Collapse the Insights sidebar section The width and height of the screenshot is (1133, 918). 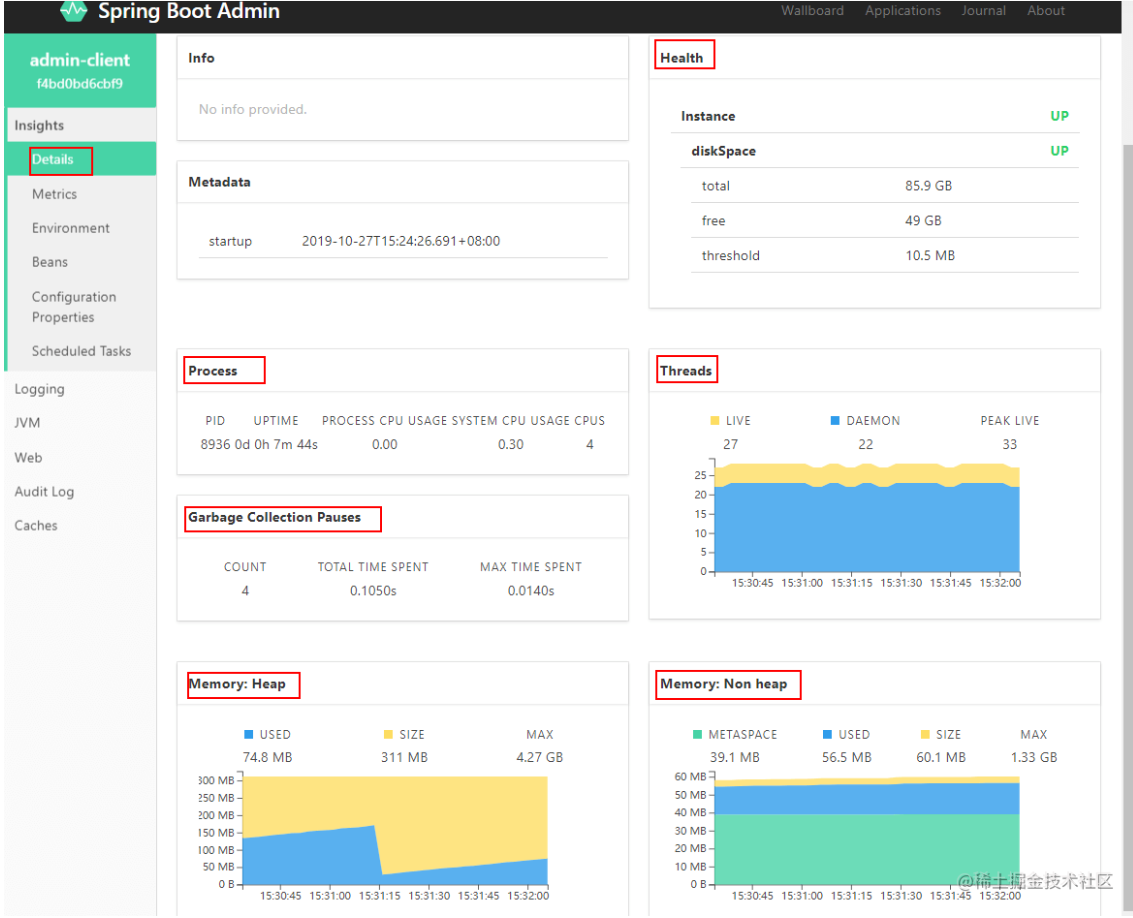tap(81, 125)
